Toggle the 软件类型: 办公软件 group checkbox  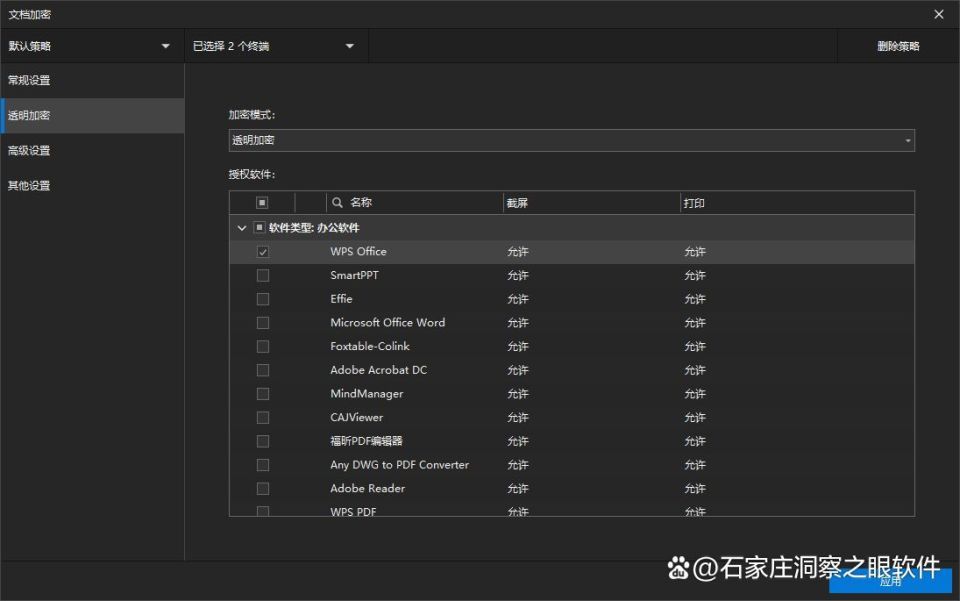(x=259, y=228)
